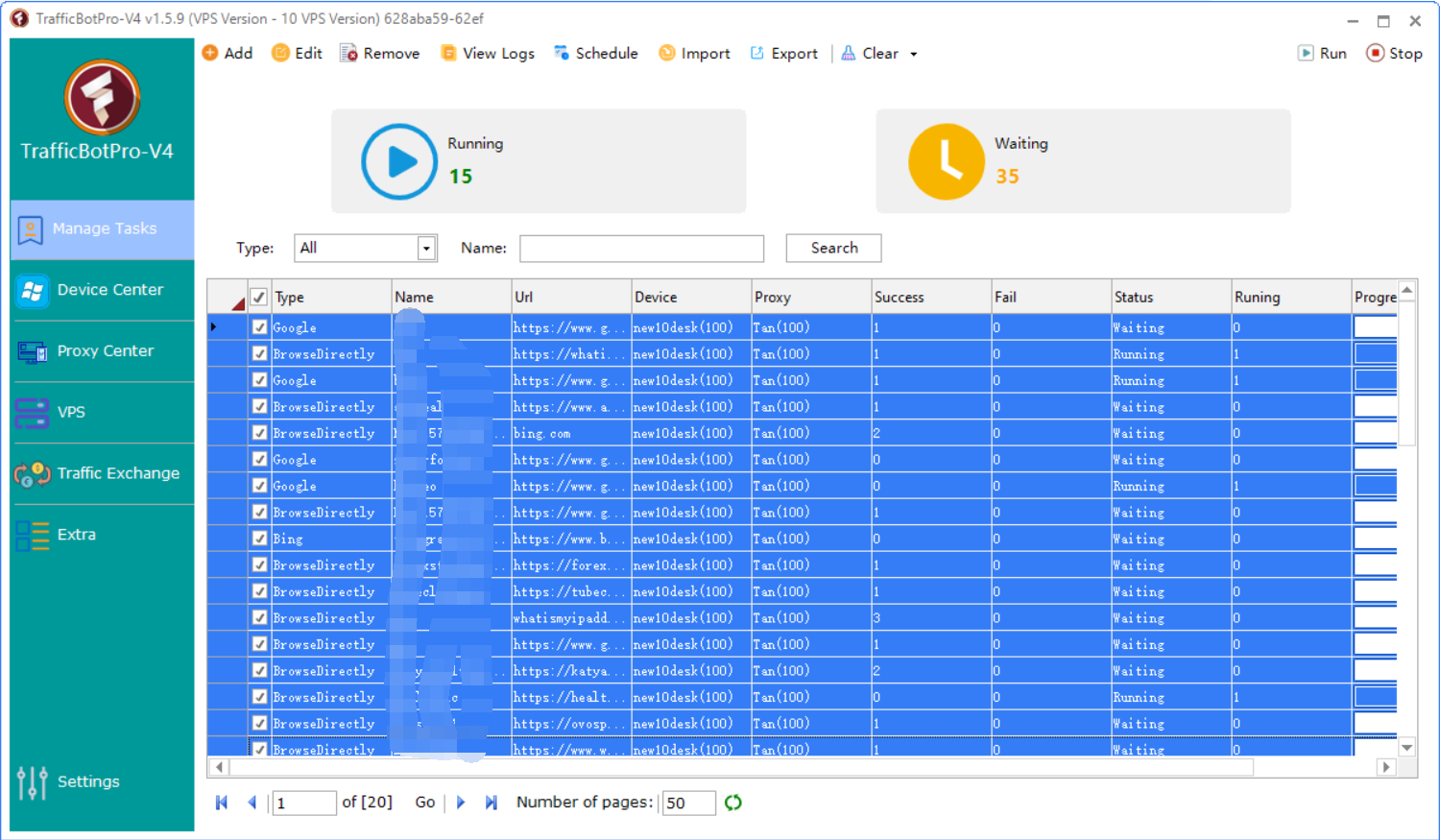This screenshot has height=840, width=1440.
Task: Toggle the select-all checkbox in table header
Action: pos(259,298)
